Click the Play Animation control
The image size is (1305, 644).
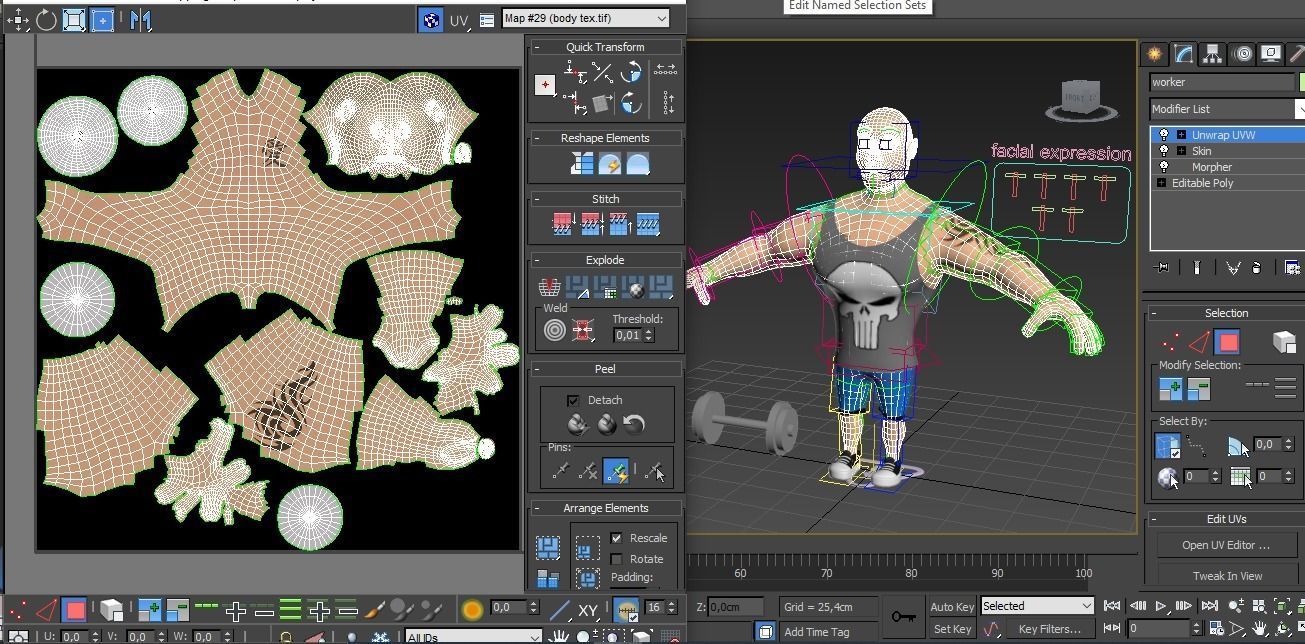(1161, 606)
